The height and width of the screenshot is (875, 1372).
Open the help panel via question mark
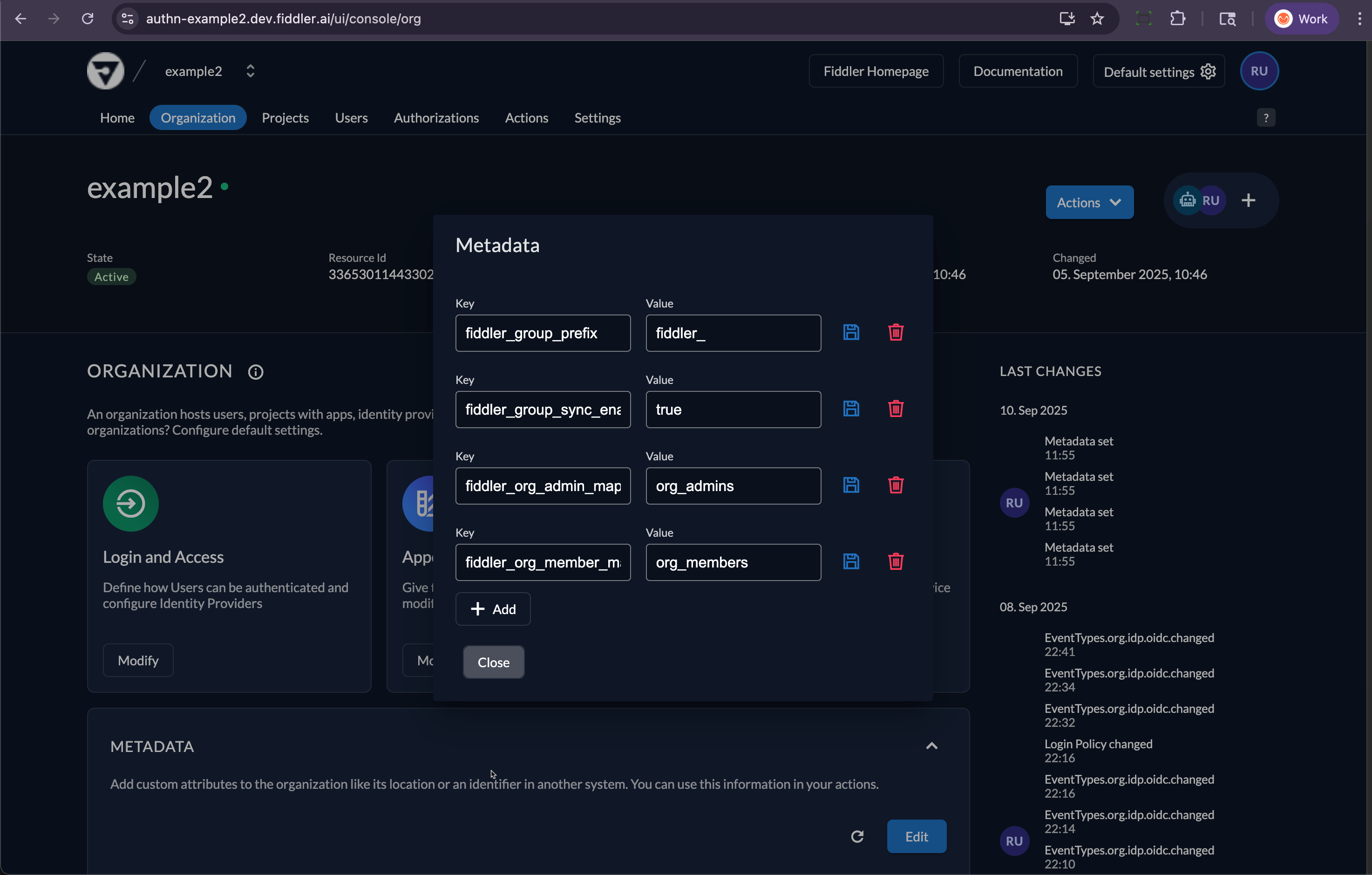coord(1266,117)
